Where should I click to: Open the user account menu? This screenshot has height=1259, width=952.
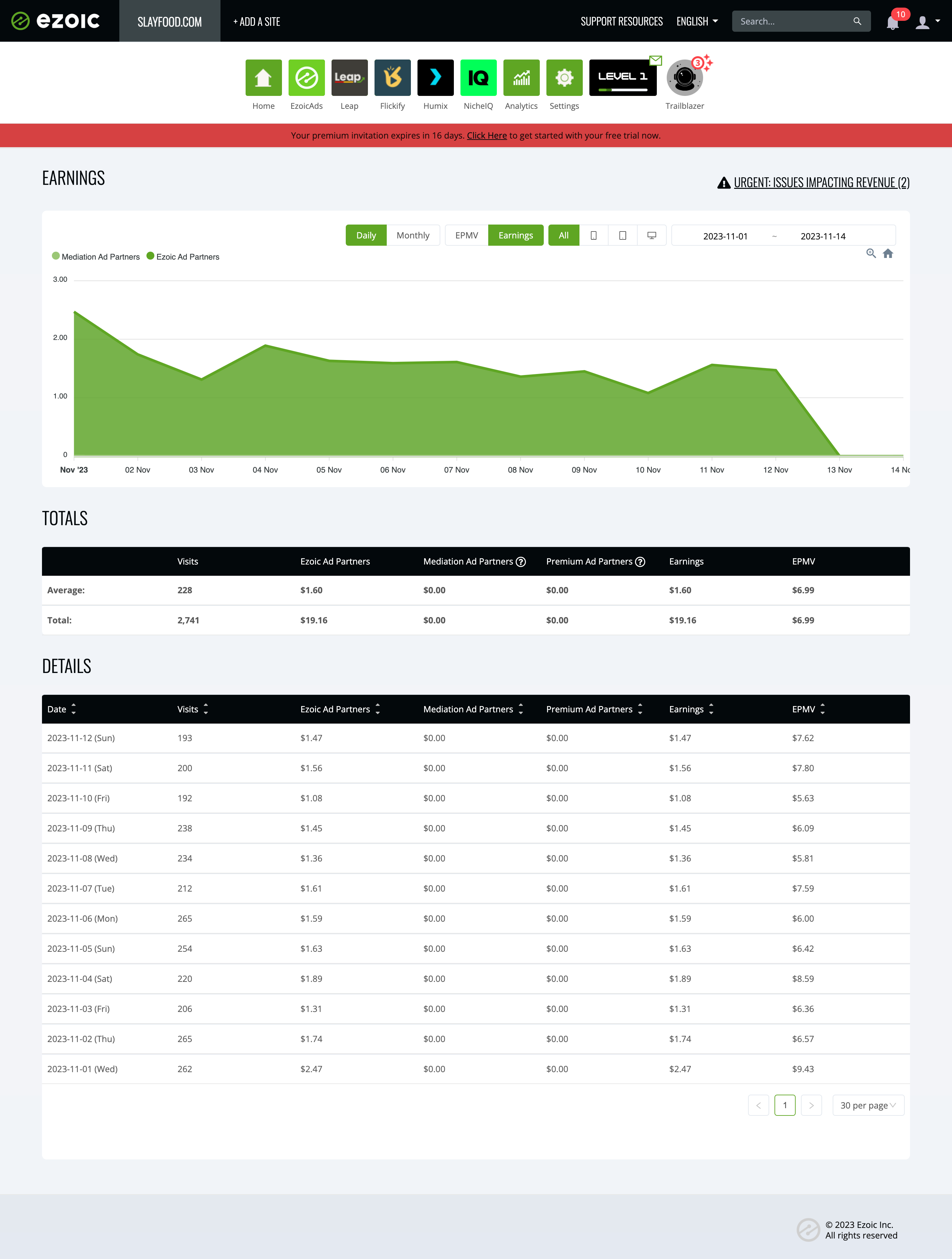927,22
